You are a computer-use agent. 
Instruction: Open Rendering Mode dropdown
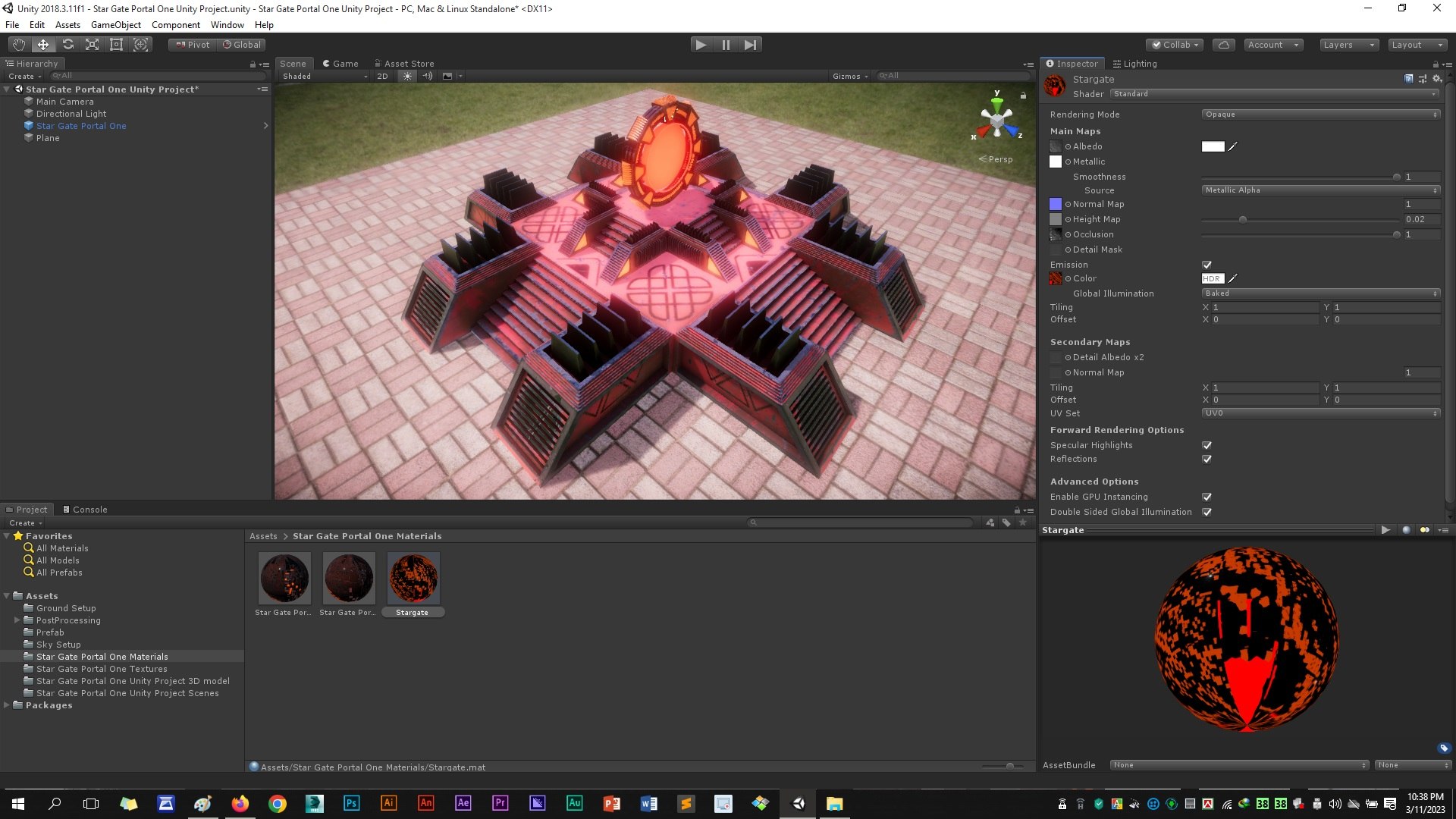pyautogui.click(x=1320, y=115)
